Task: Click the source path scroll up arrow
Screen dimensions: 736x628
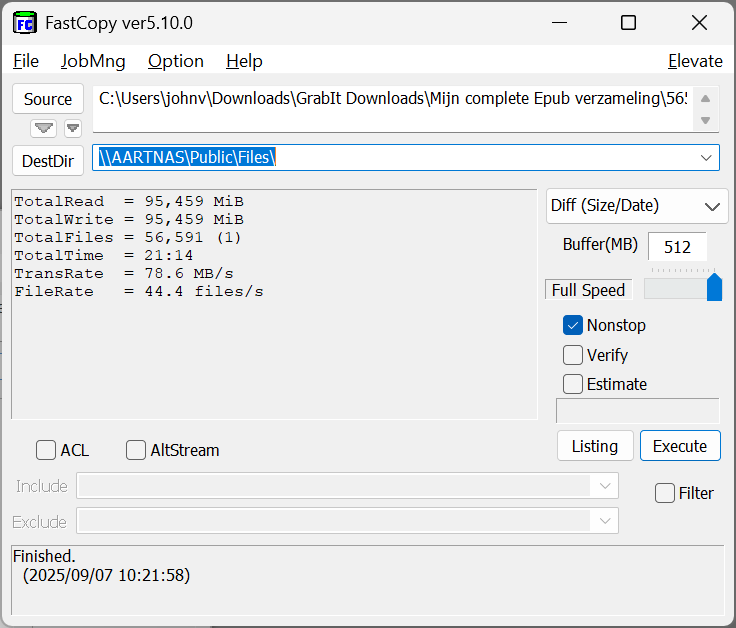Action: tap(706, 98)
